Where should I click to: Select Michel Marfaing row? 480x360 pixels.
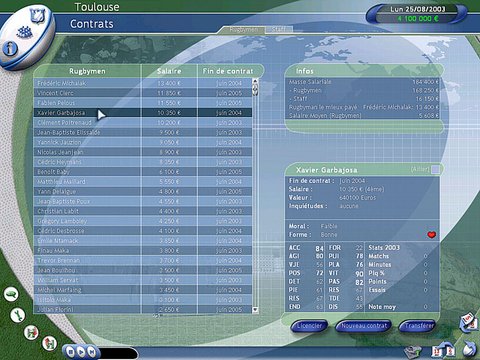tap(143, 290)
